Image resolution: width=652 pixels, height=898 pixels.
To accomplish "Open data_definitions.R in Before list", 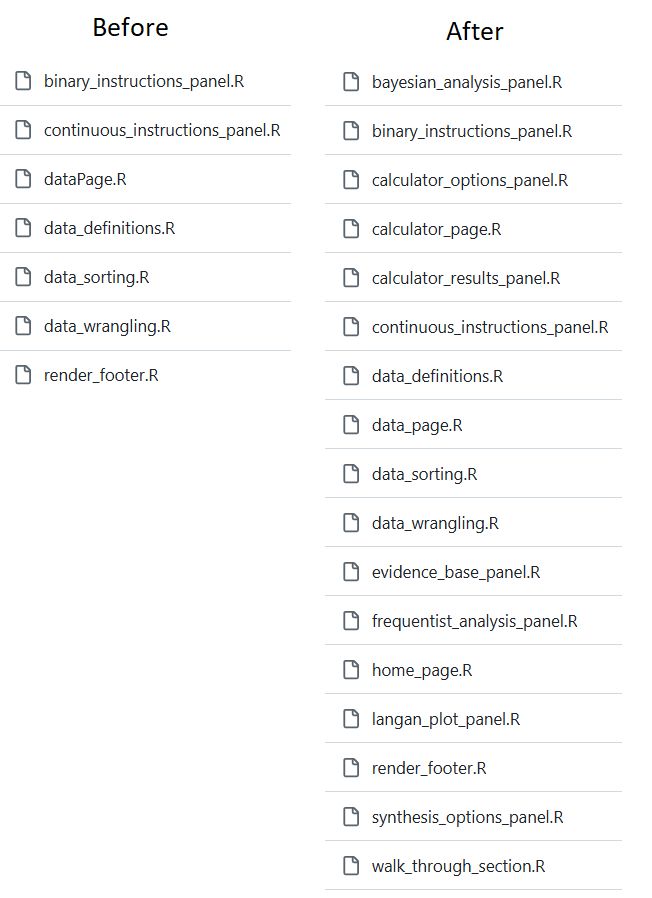I will [x=109, y=228].
